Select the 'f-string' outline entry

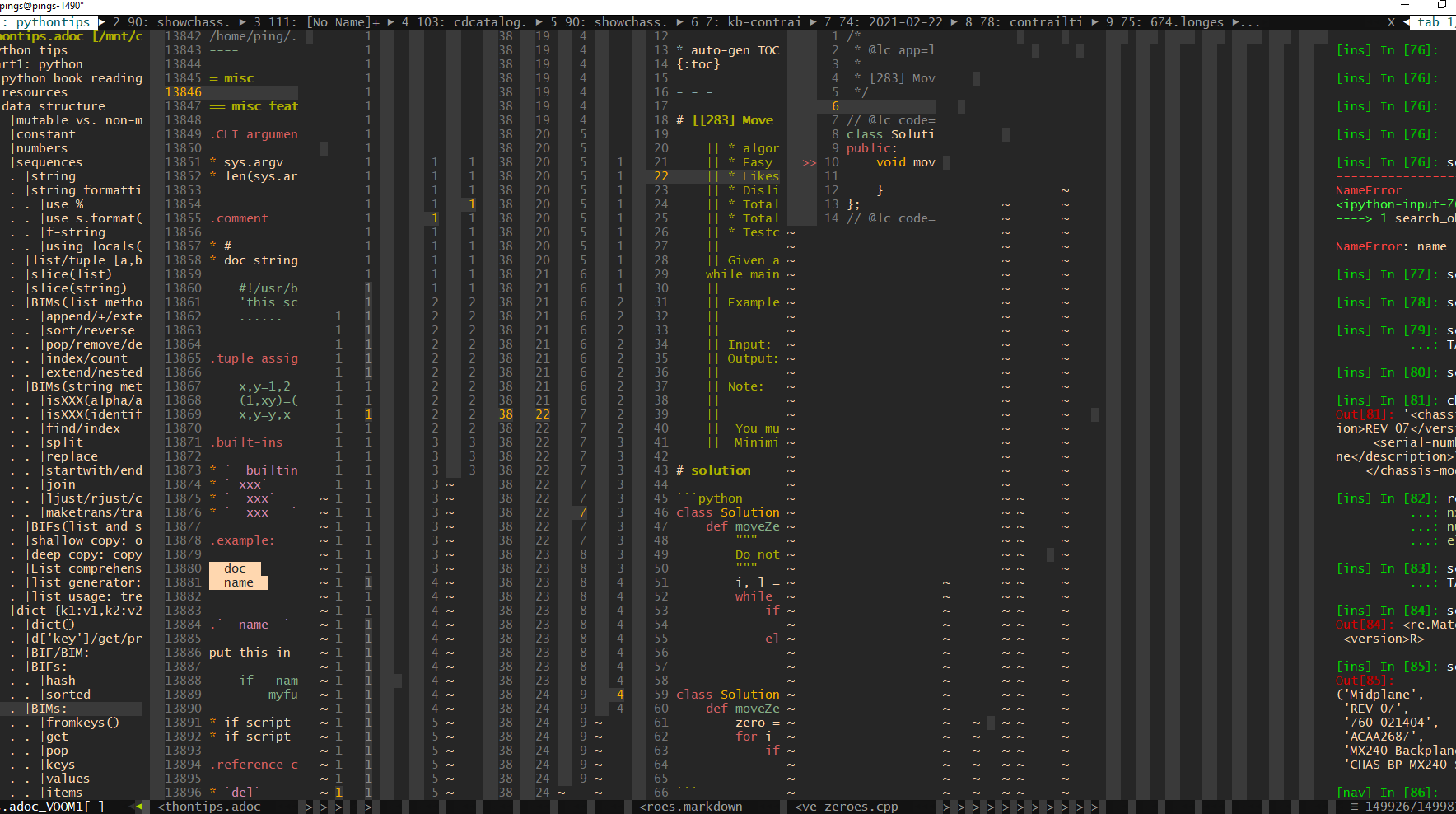pyautogui.click(x=76, y=232)
